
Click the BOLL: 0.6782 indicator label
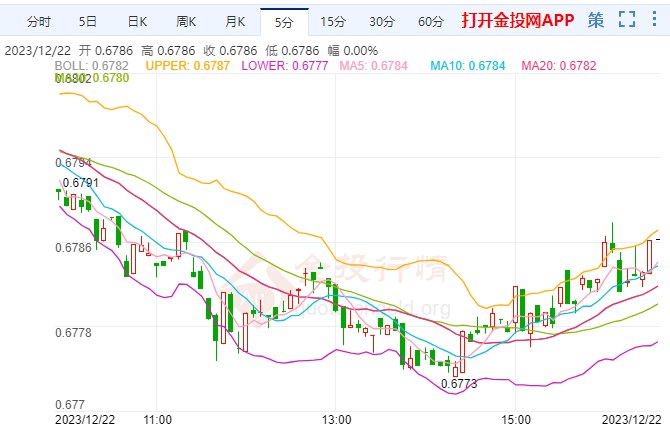91,66
